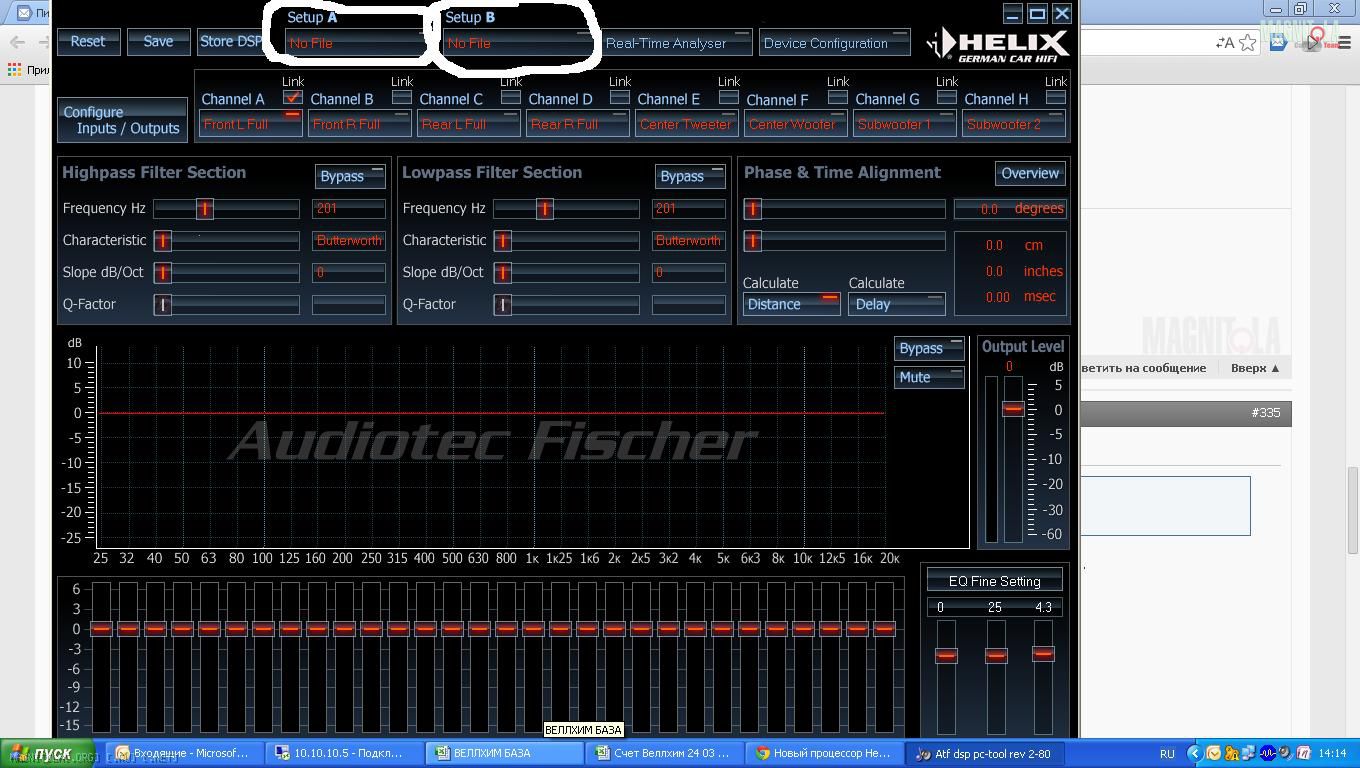Click the Store DSP button
Viewport: 1360px width, 768px height.
[x=230, y=42]
